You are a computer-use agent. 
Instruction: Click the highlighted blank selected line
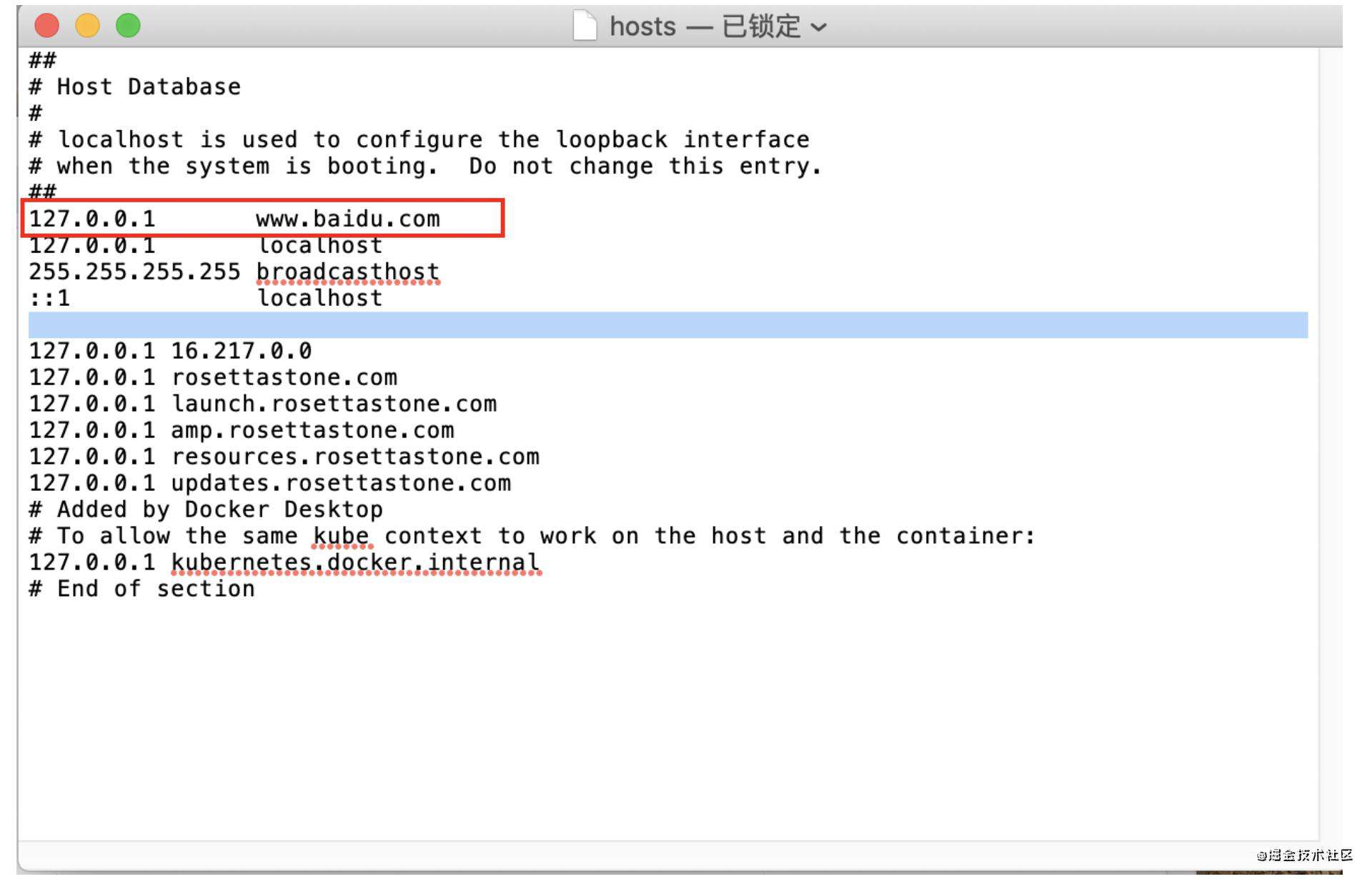(x=668, y=324)
